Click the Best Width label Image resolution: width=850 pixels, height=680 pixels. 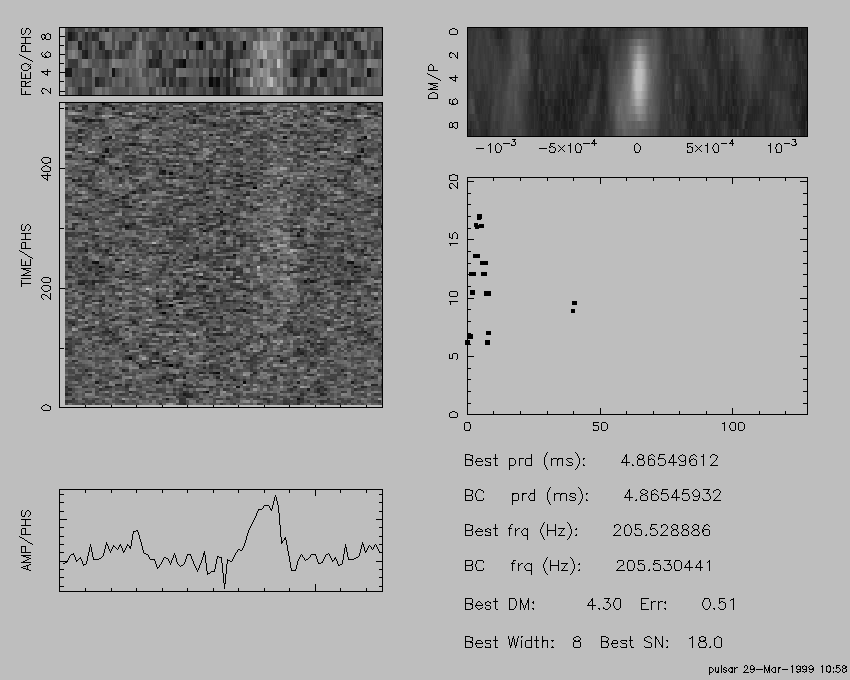(508, 642)
